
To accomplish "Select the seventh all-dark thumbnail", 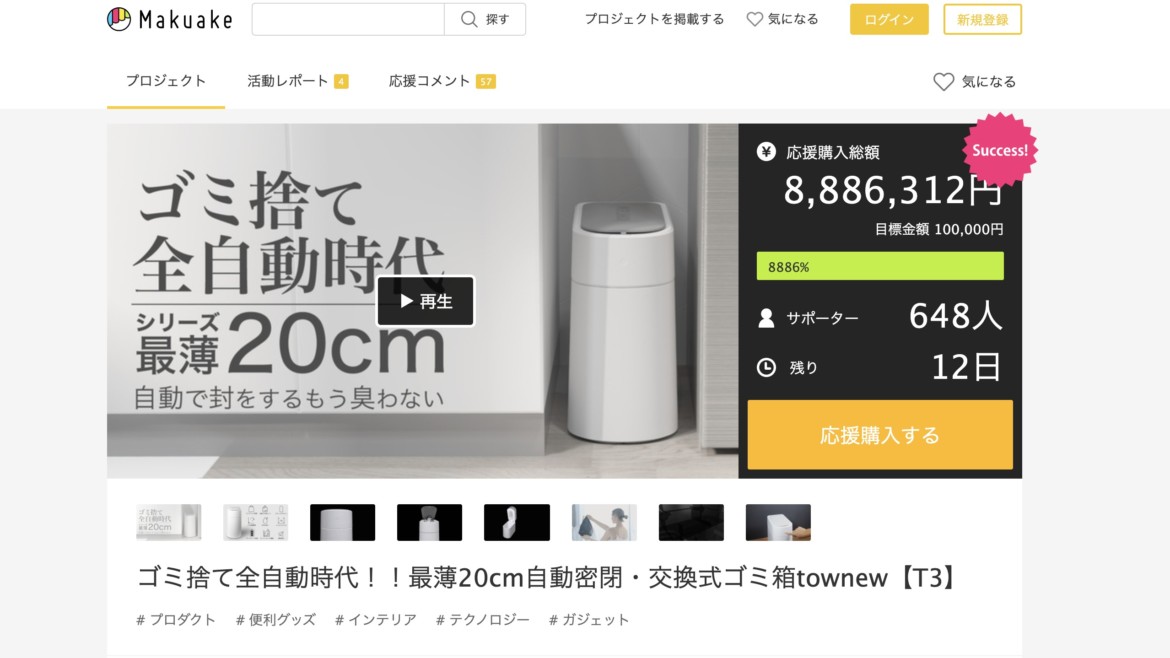I will [691, 522].
